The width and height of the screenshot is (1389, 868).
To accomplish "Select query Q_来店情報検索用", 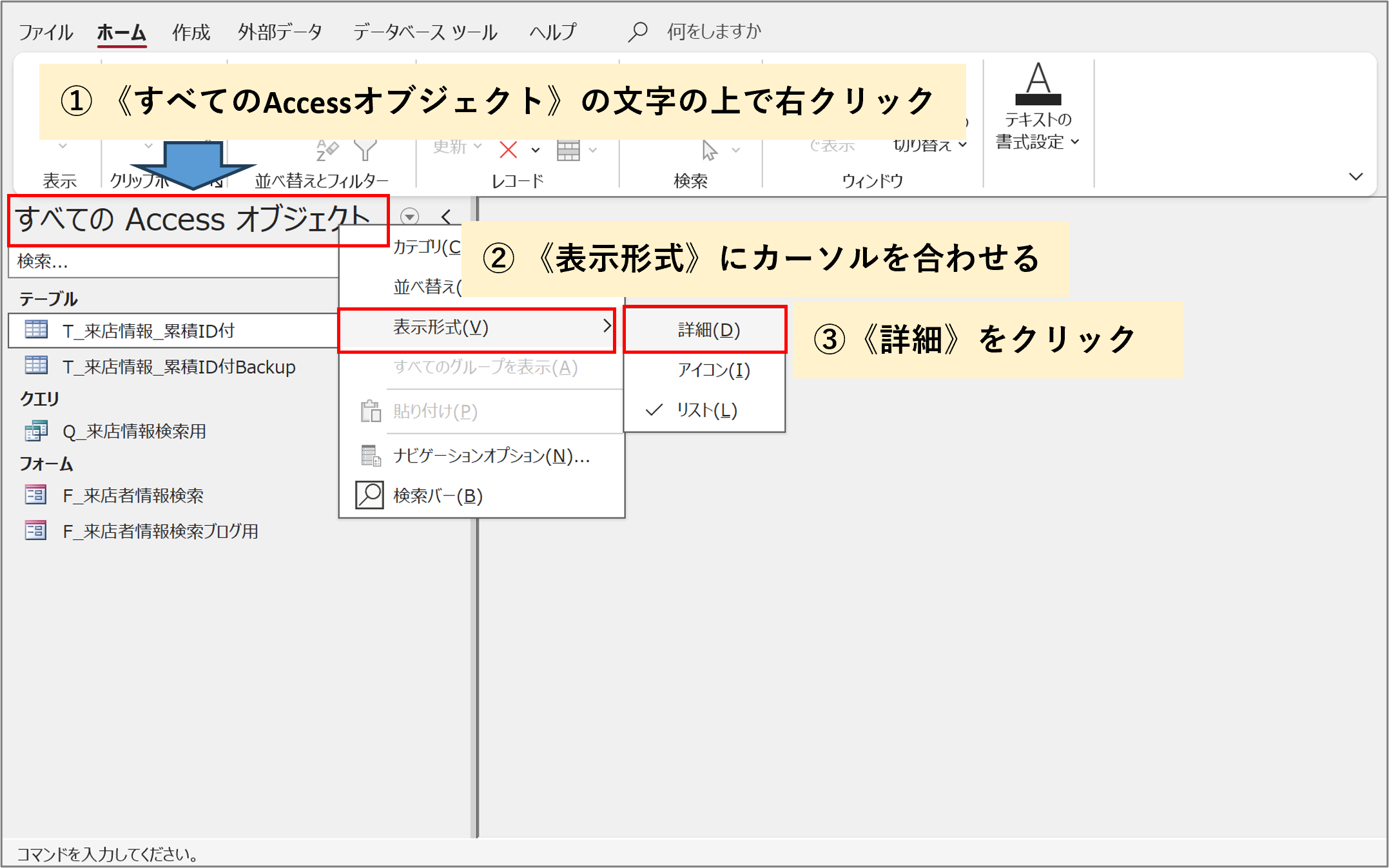I will point(134,431).
